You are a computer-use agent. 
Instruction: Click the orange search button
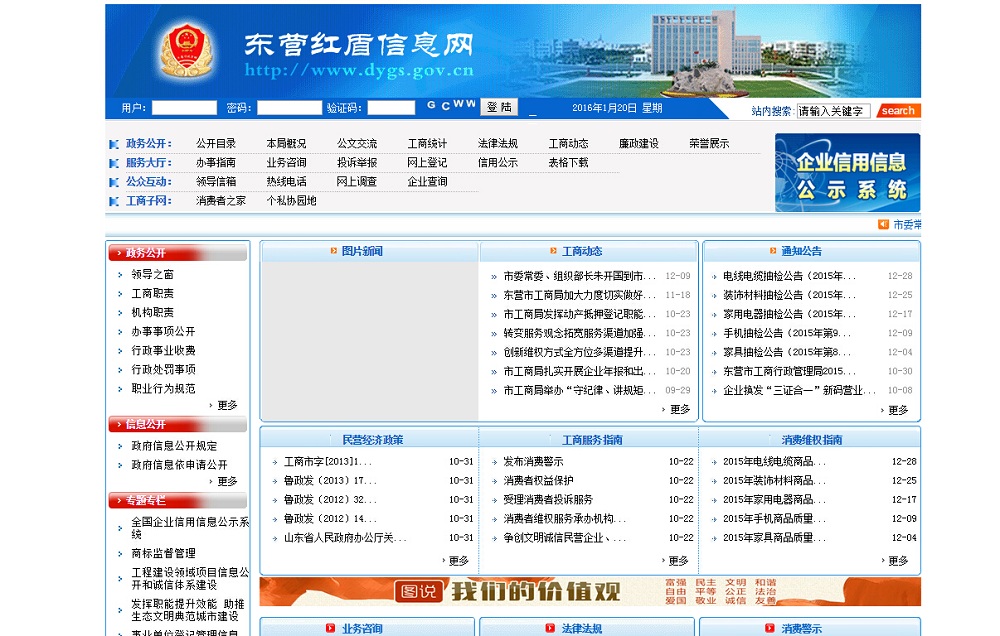(x=898, y=110)
